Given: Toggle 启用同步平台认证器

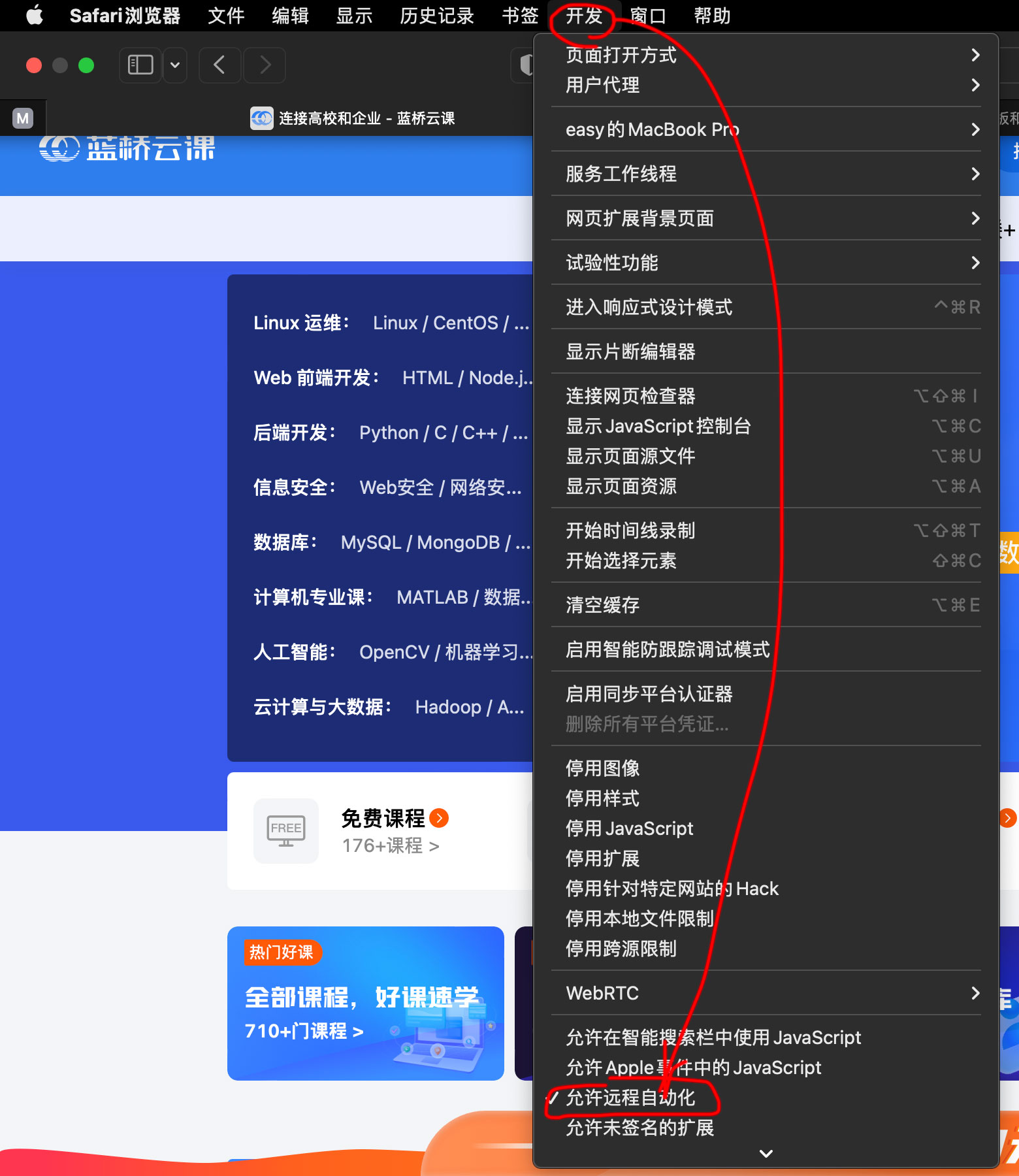Looking at the screenshot, I should tap(766, 694).
